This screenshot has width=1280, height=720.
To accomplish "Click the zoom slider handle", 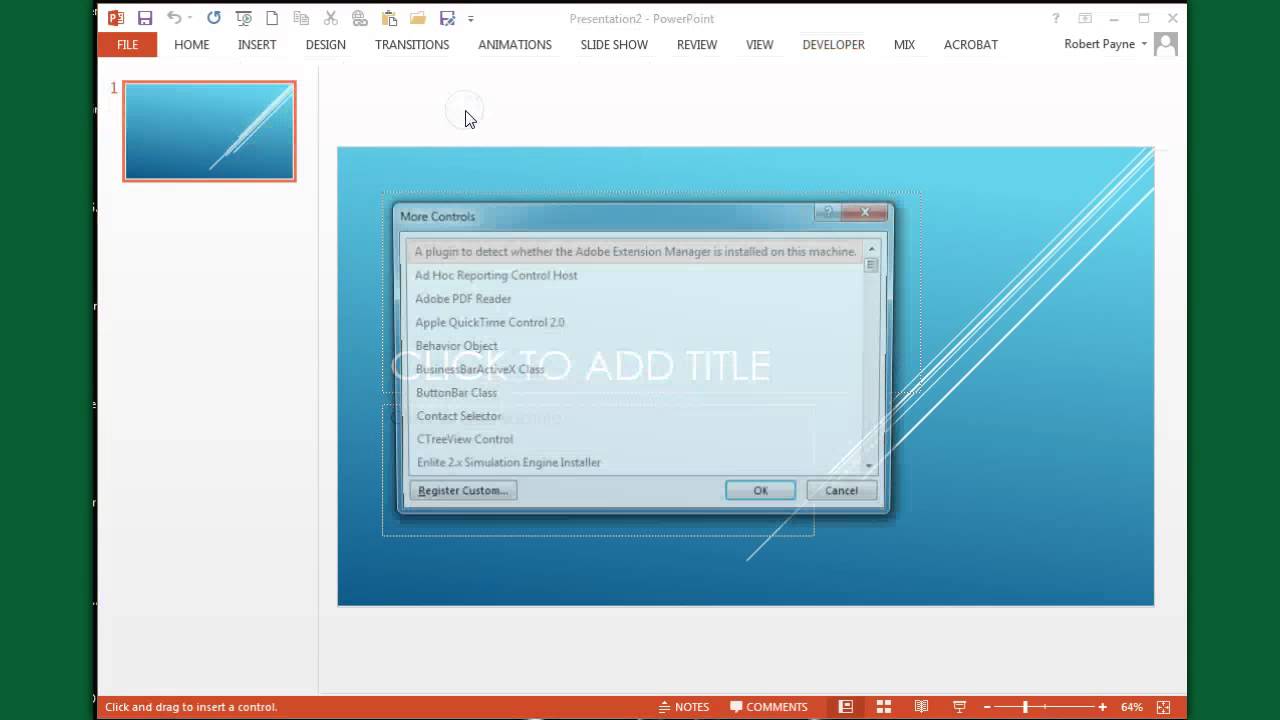I will 1025,707.
